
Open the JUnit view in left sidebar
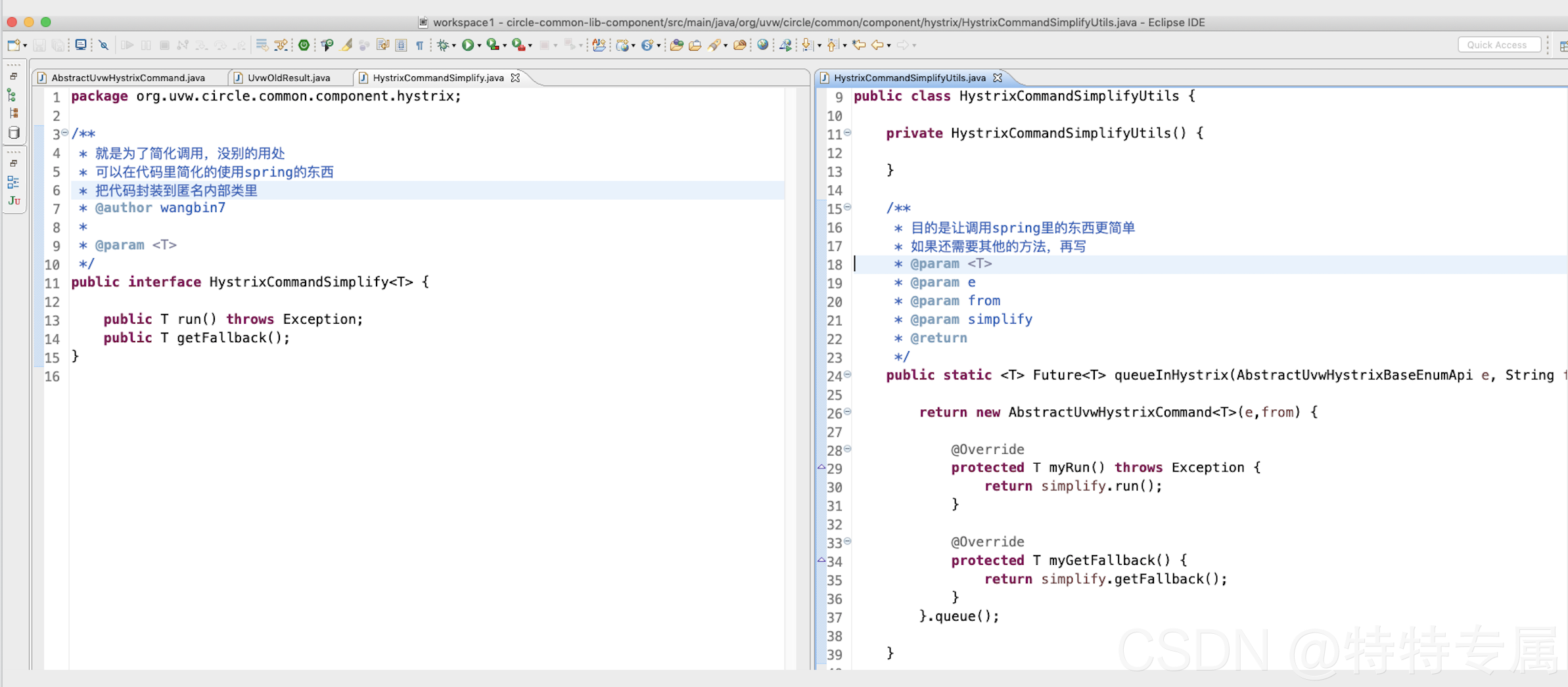pos(14,201)
